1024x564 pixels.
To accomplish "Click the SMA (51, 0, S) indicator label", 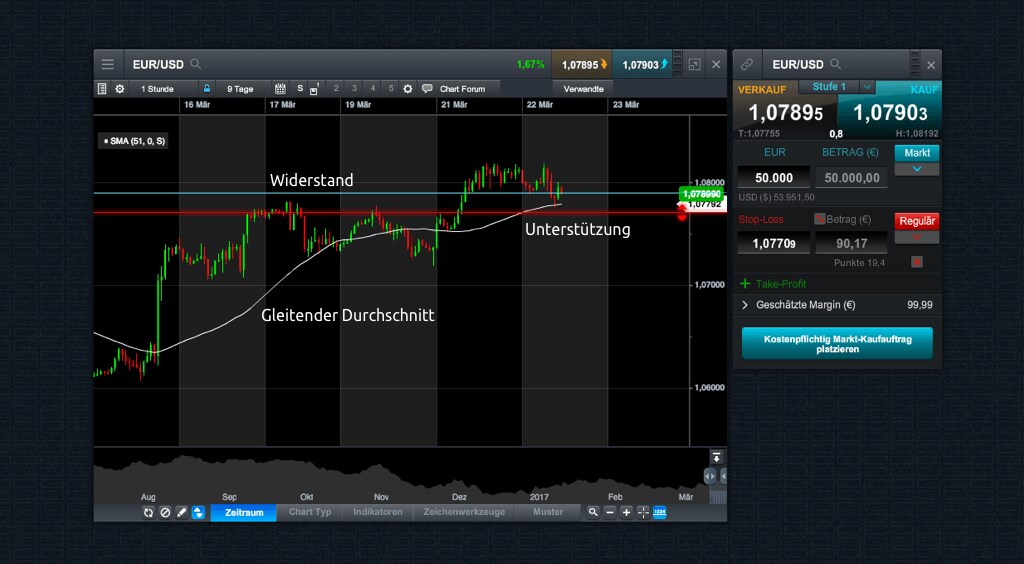I will (x=134, y=141).
